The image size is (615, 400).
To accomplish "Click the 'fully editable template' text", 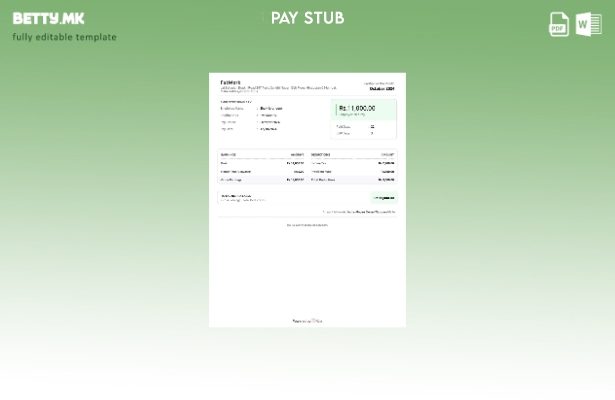I will 64,37.
